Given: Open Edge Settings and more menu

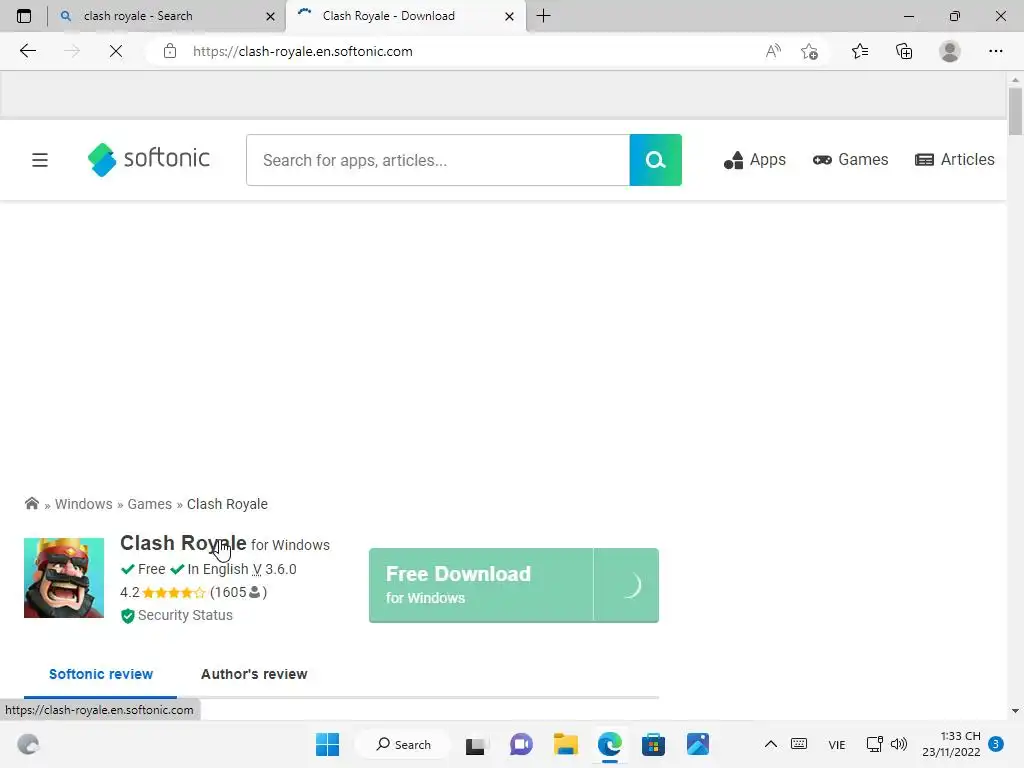Looking at the screenshot, I should pos(995,51).
